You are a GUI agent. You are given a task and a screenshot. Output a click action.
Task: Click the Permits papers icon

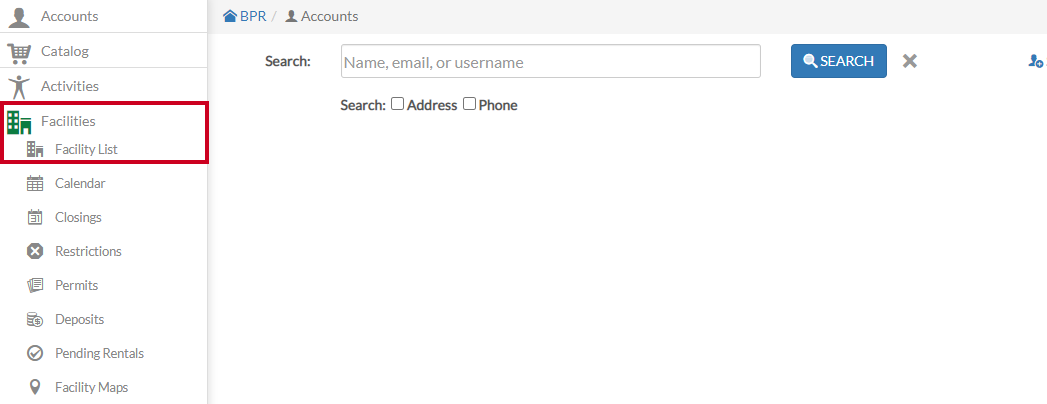35,286
